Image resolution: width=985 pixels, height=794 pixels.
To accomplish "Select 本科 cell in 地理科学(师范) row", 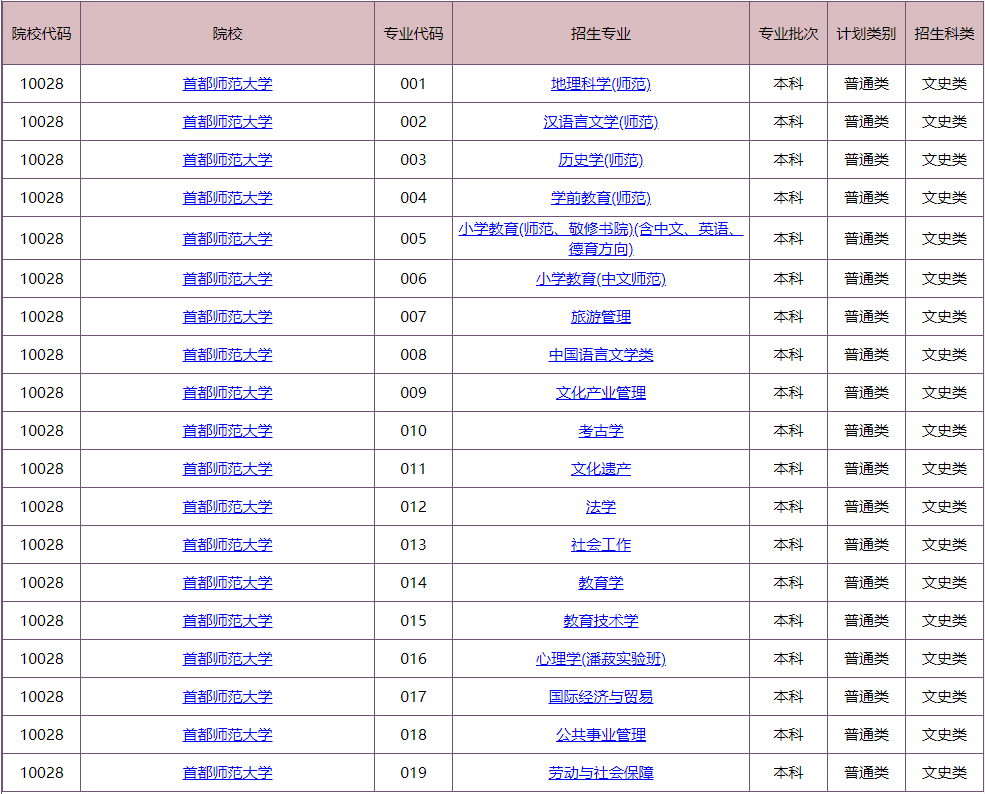I will tap(788, 84).
